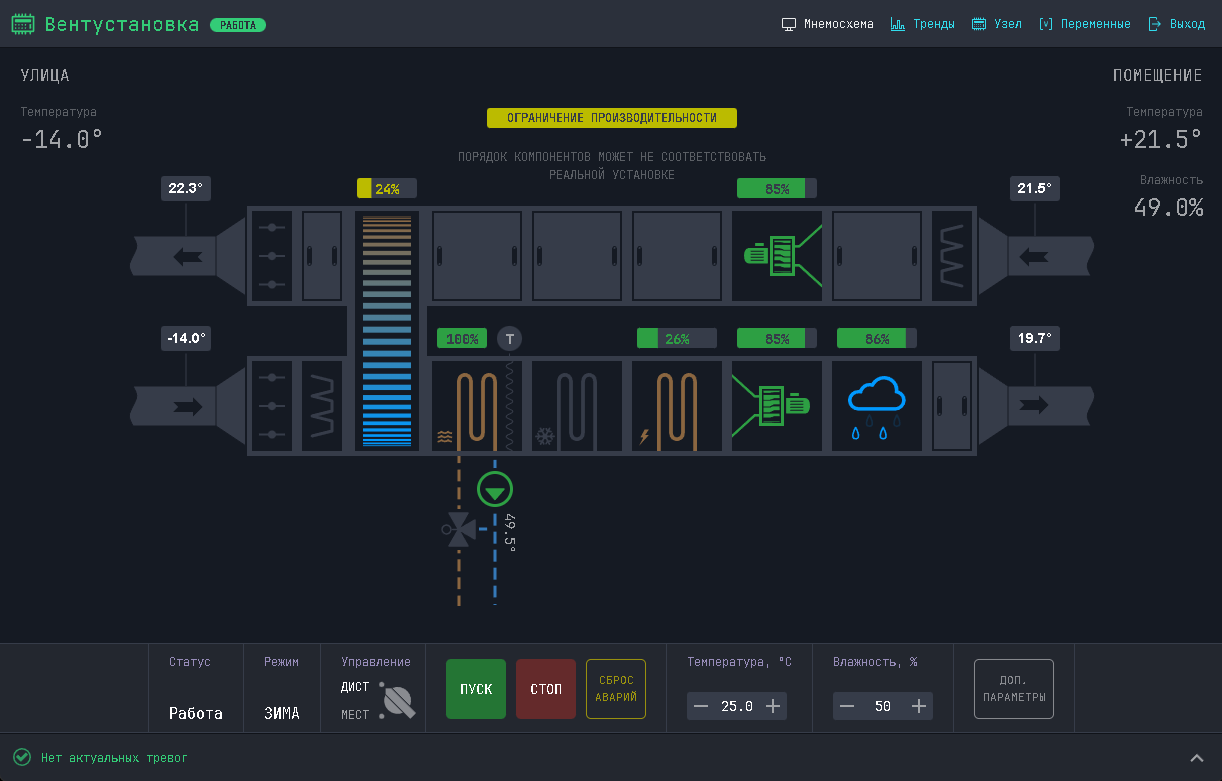Go to the Узел tab
The width and height of the screenshot is (1222, 781).
click(x=997, y=24)
